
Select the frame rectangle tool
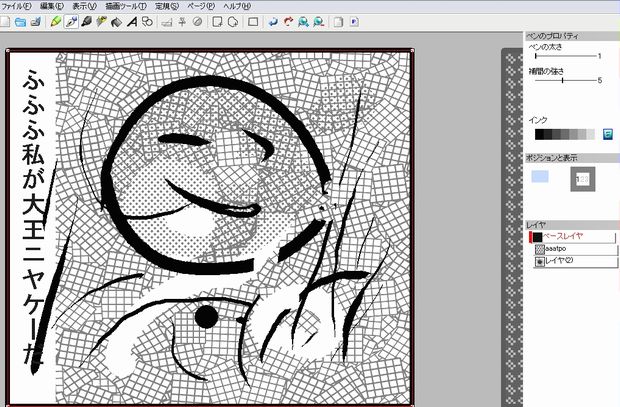pos(253,22)
